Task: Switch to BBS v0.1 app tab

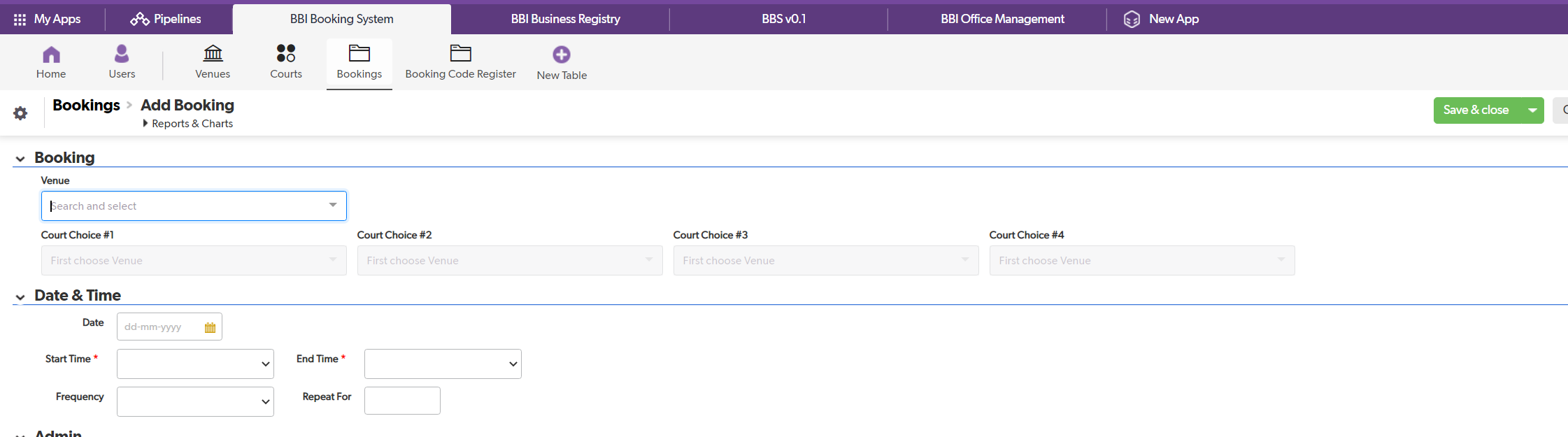Action: [784, 19]
